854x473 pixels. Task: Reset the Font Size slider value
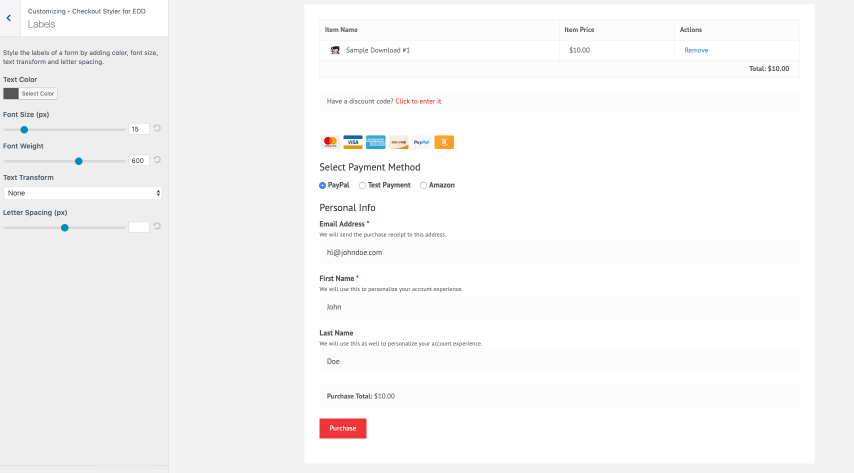pos(157,129)
